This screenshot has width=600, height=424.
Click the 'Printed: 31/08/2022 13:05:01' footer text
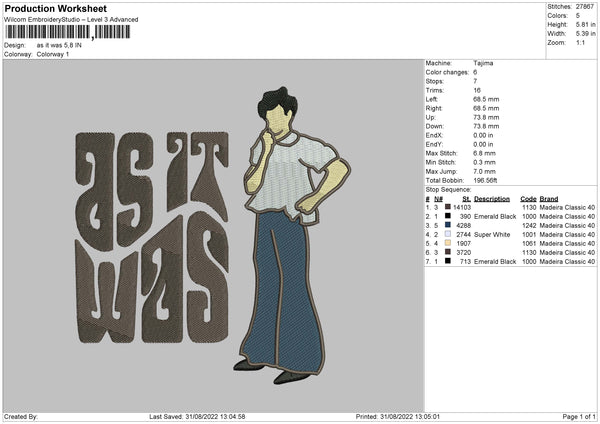click(398, 416)
